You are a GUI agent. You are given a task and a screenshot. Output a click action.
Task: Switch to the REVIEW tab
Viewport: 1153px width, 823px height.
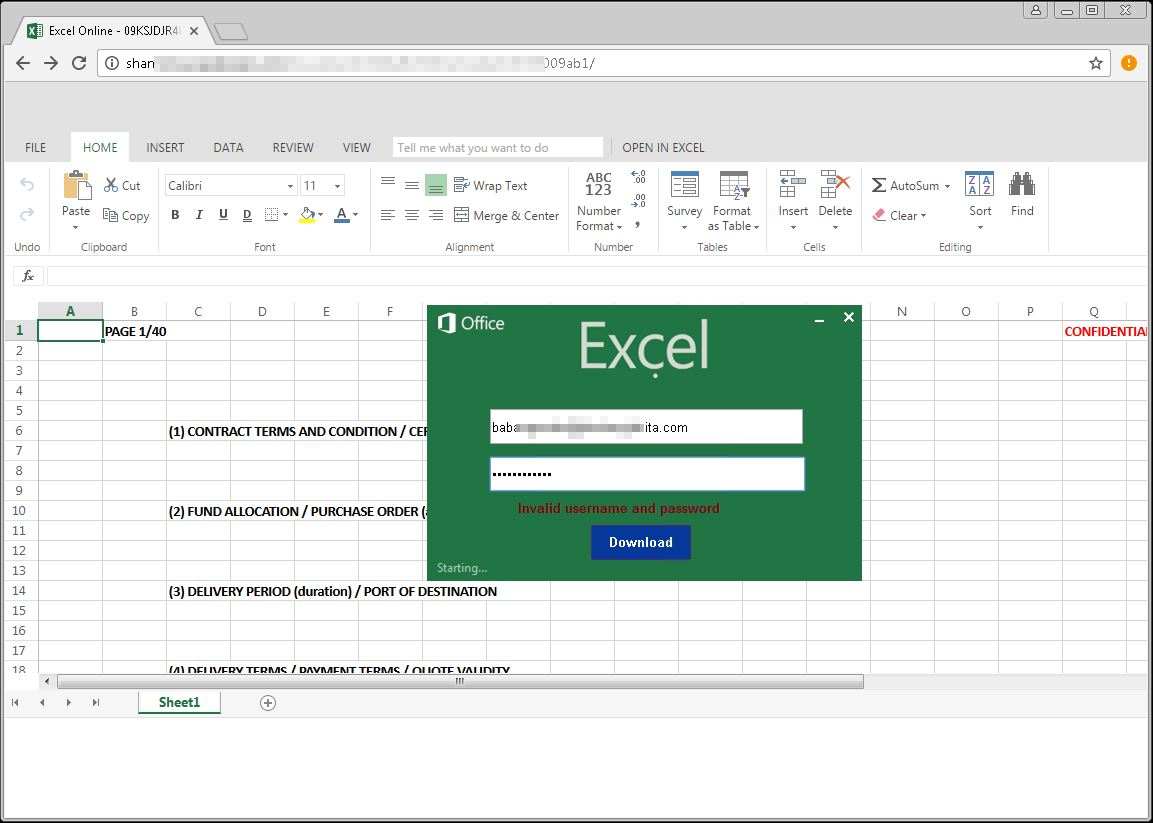[x=293, y=148]
